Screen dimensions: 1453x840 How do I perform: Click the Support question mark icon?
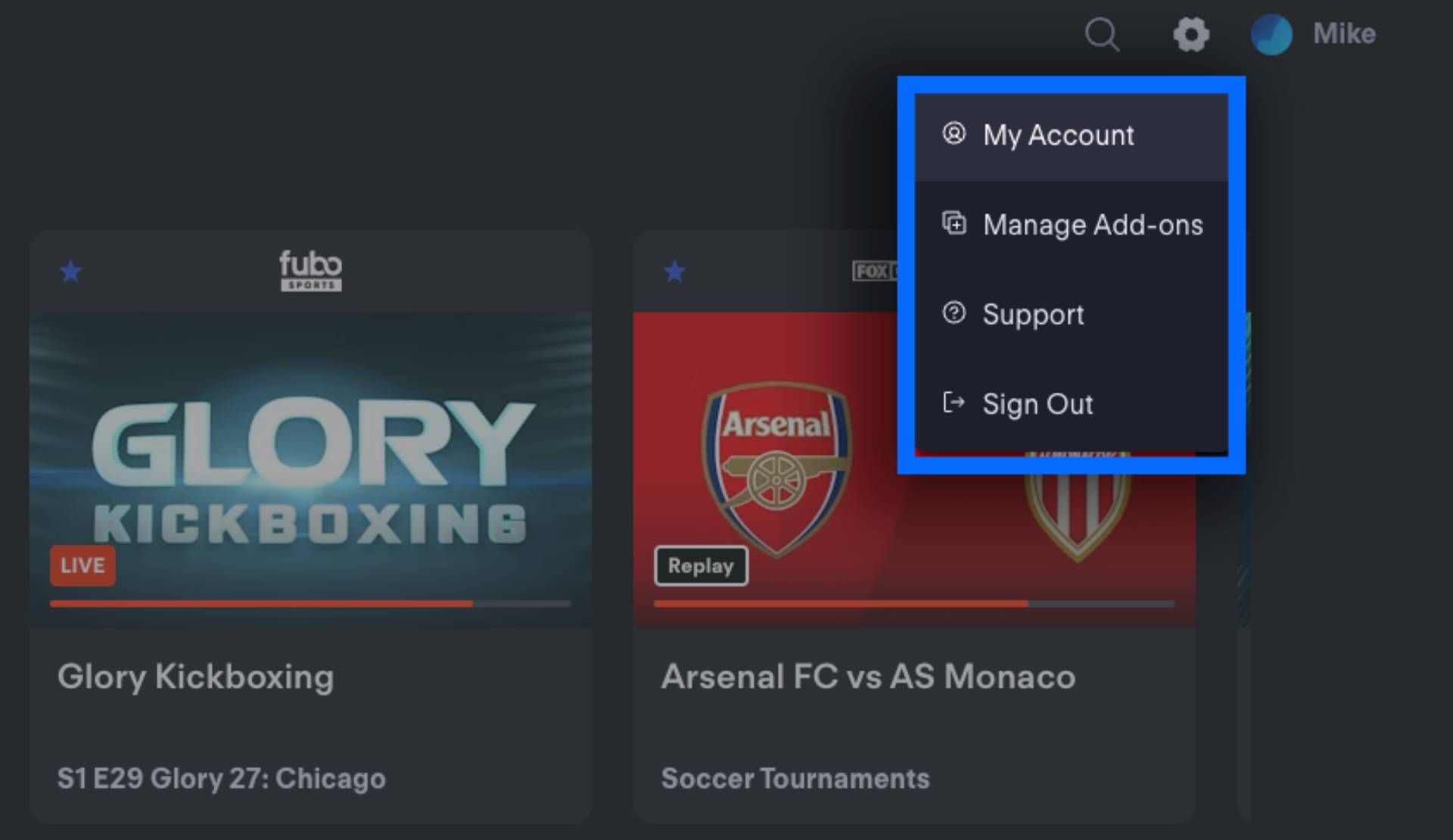(954, 313)
